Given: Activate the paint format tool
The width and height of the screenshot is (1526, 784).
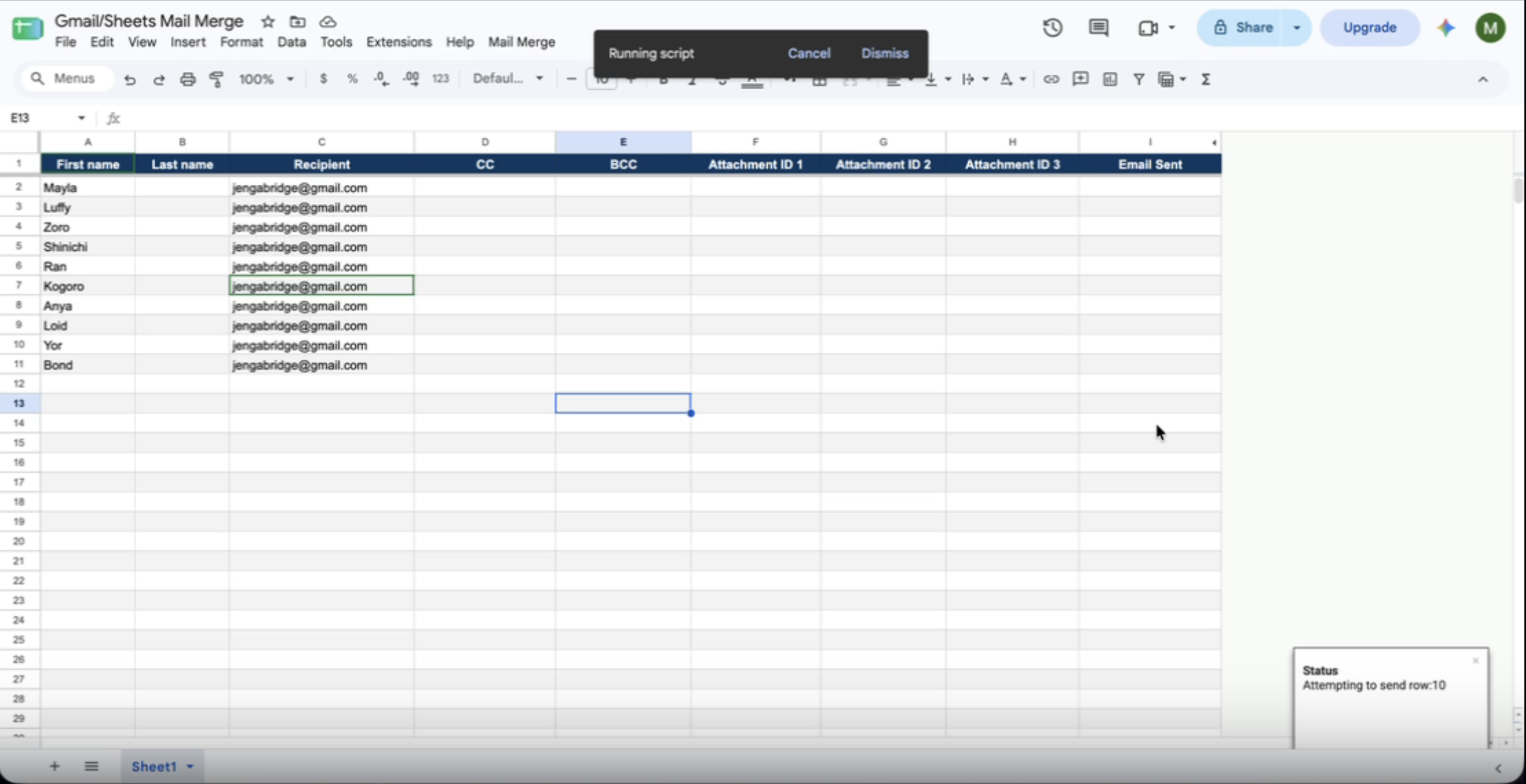Looking at the screenshot, I should (217, 79).
